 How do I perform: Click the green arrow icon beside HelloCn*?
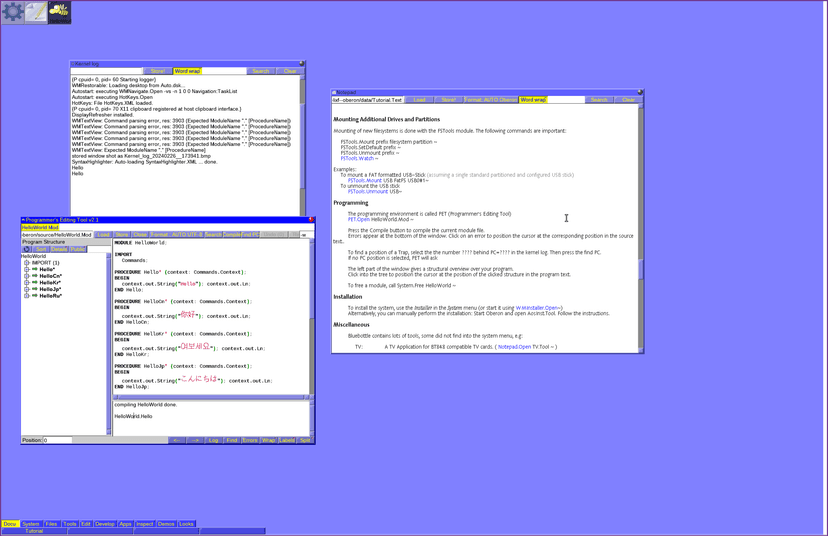[35, 276]
